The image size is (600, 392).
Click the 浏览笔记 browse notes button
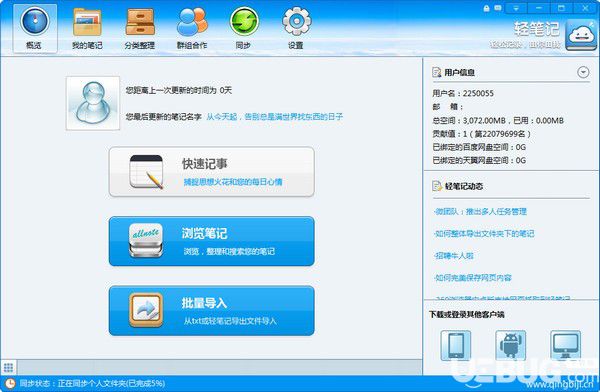click(212, 241)
